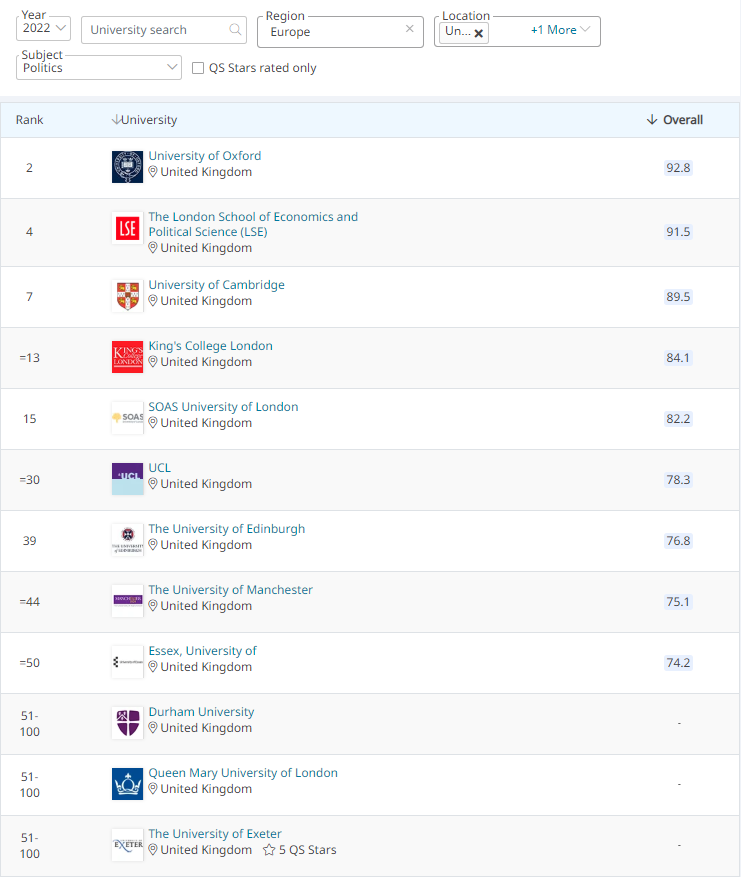This screenshot has height=877, width=741.
Task: Click the sort arrow beside University header
Action: coord(116,119)
